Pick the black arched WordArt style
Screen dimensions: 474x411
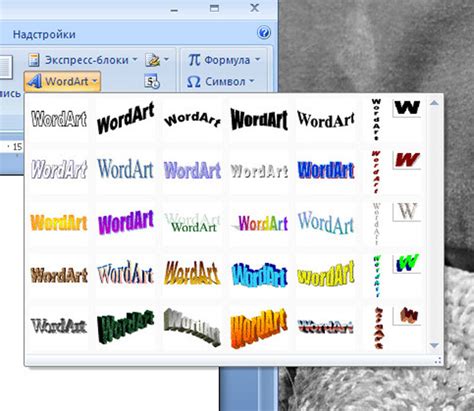(x=192, y=119)
